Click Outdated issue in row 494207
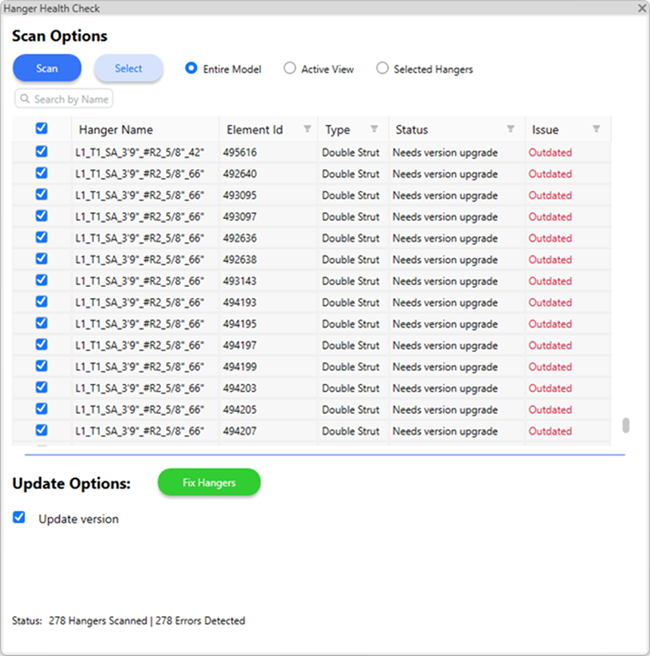The width and height of the screenshot is (650, 656). point(550,431)
